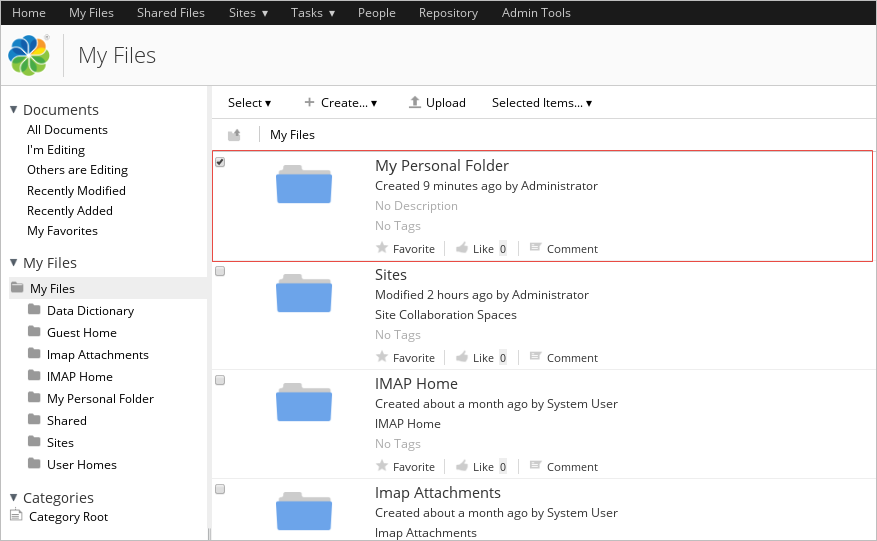Click the navigate up folder icon
The width and height of the screenshot is (877, 541).
pyautogui.click(x=234, y=135)
